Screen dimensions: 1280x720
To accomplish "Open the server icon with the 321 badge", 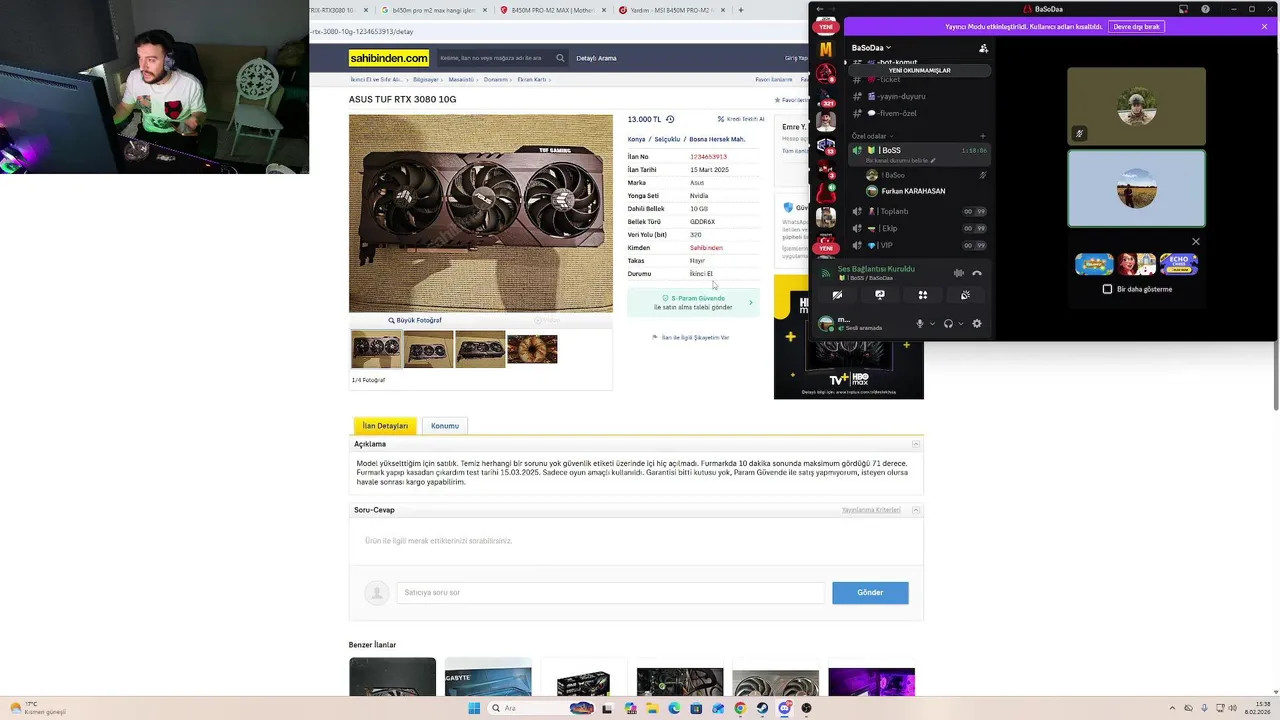I will tap(826, 98).
